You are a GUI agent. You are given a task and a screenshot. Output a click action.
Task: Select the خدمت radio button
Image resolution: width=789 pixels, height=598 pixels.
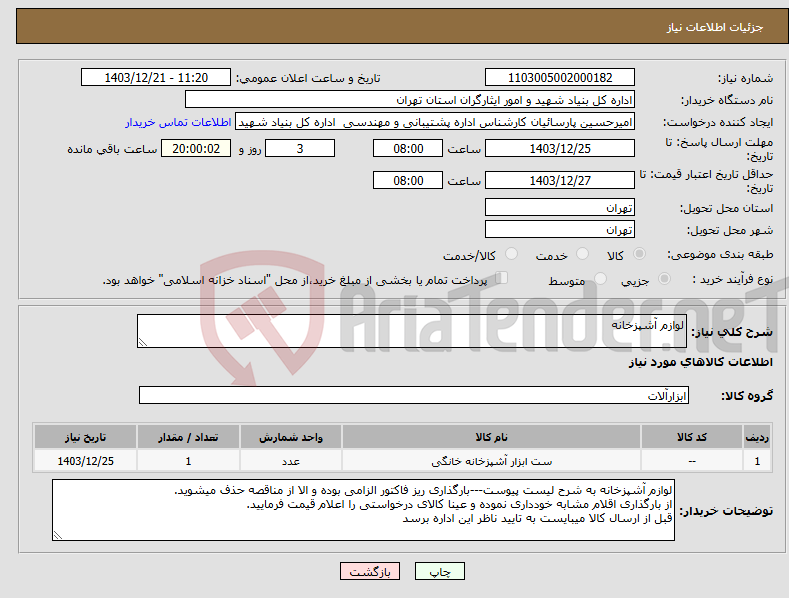[582, 254]
